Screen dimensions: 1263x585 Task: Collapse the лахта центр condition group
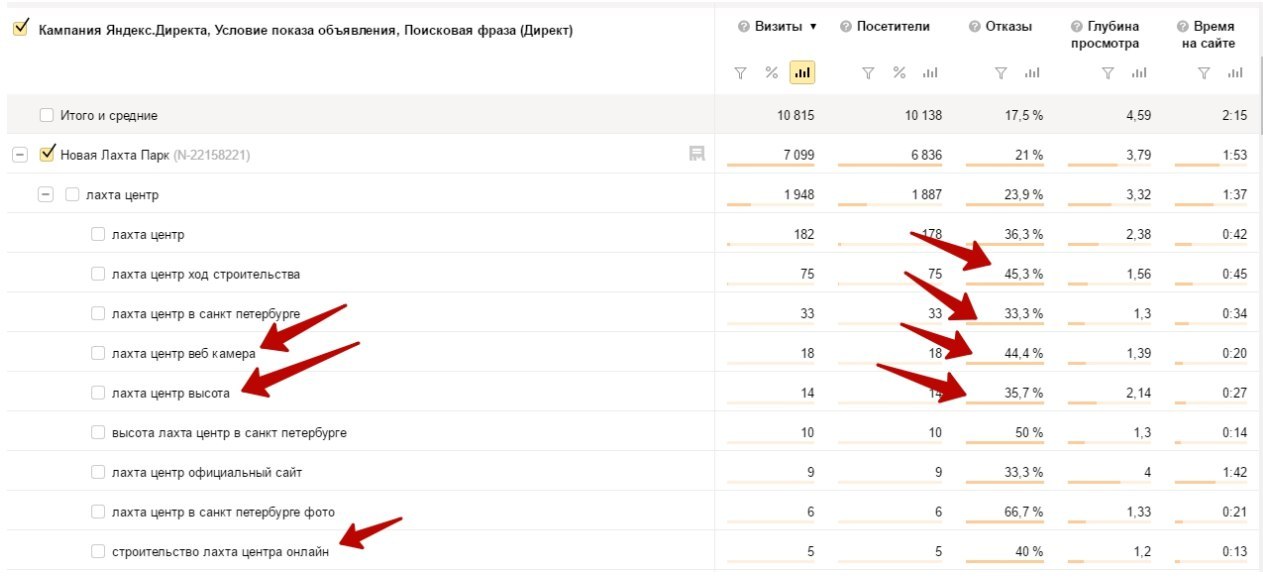pyautogui.click(x=45, y=195)
